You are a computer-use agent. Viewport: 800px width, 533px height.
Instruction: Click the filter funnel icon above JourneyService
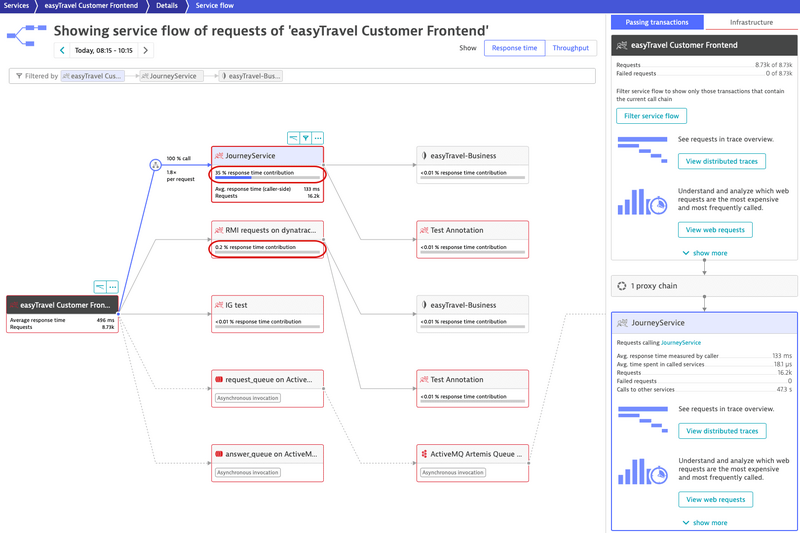[x=305, y=138]
